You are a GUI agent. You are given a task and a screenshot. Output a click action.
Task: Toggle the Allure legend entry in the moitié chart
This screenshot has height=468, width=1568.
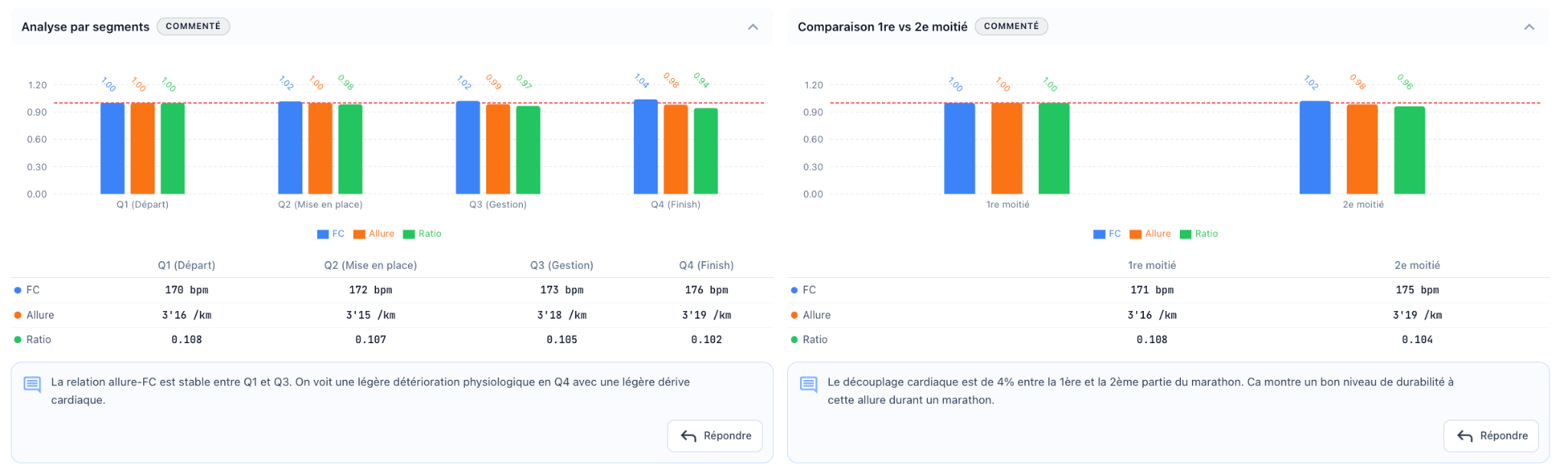[x=1150, y=234]
